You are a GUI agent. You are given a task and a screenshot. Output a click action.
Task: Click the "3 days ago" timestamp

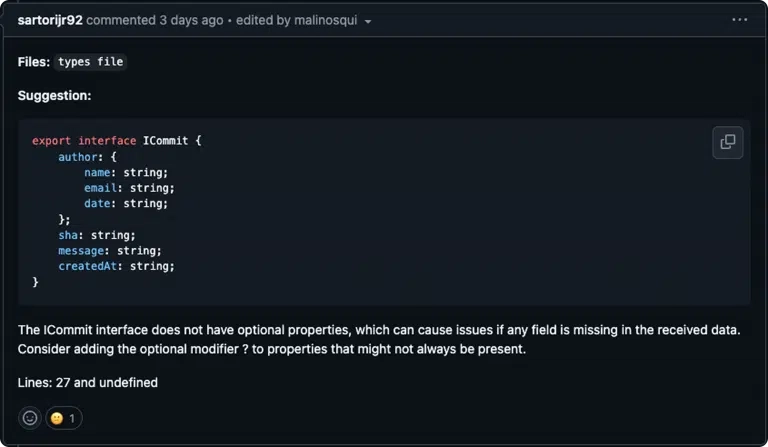(191, 20)
